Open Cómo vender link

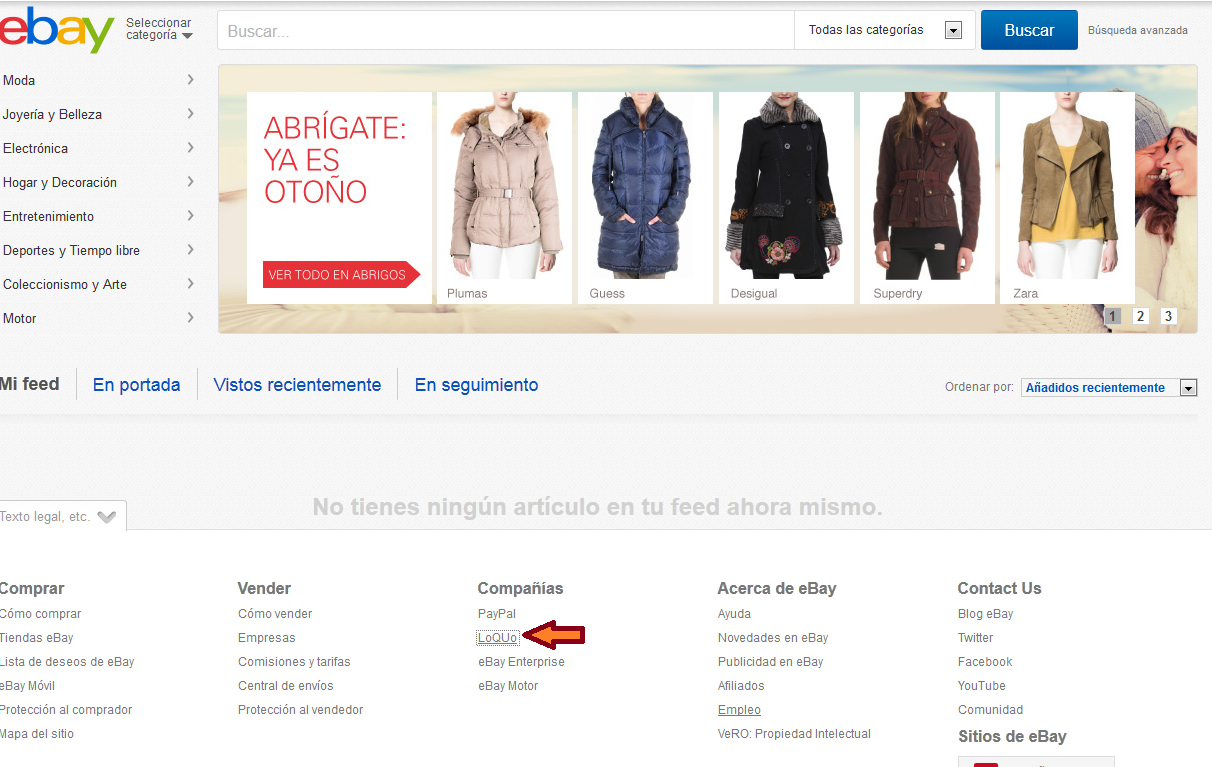pos(275,614)
